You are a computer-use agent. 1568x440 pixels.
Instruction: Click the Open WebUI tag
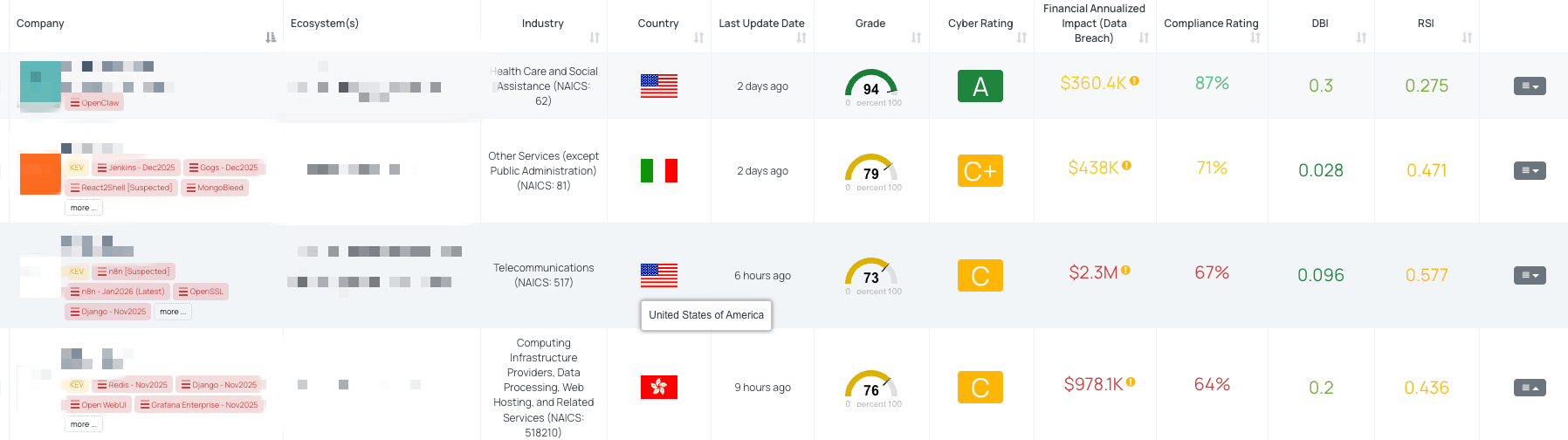point(98,405)
